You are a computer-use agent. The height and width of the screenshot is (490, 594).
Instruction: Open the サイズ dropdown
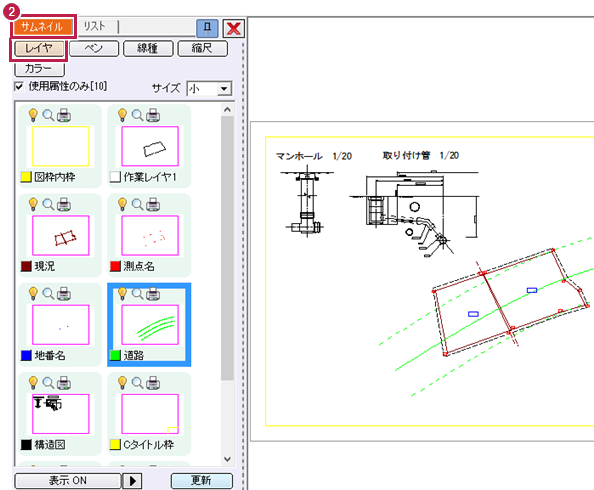(x=224, y=89)
